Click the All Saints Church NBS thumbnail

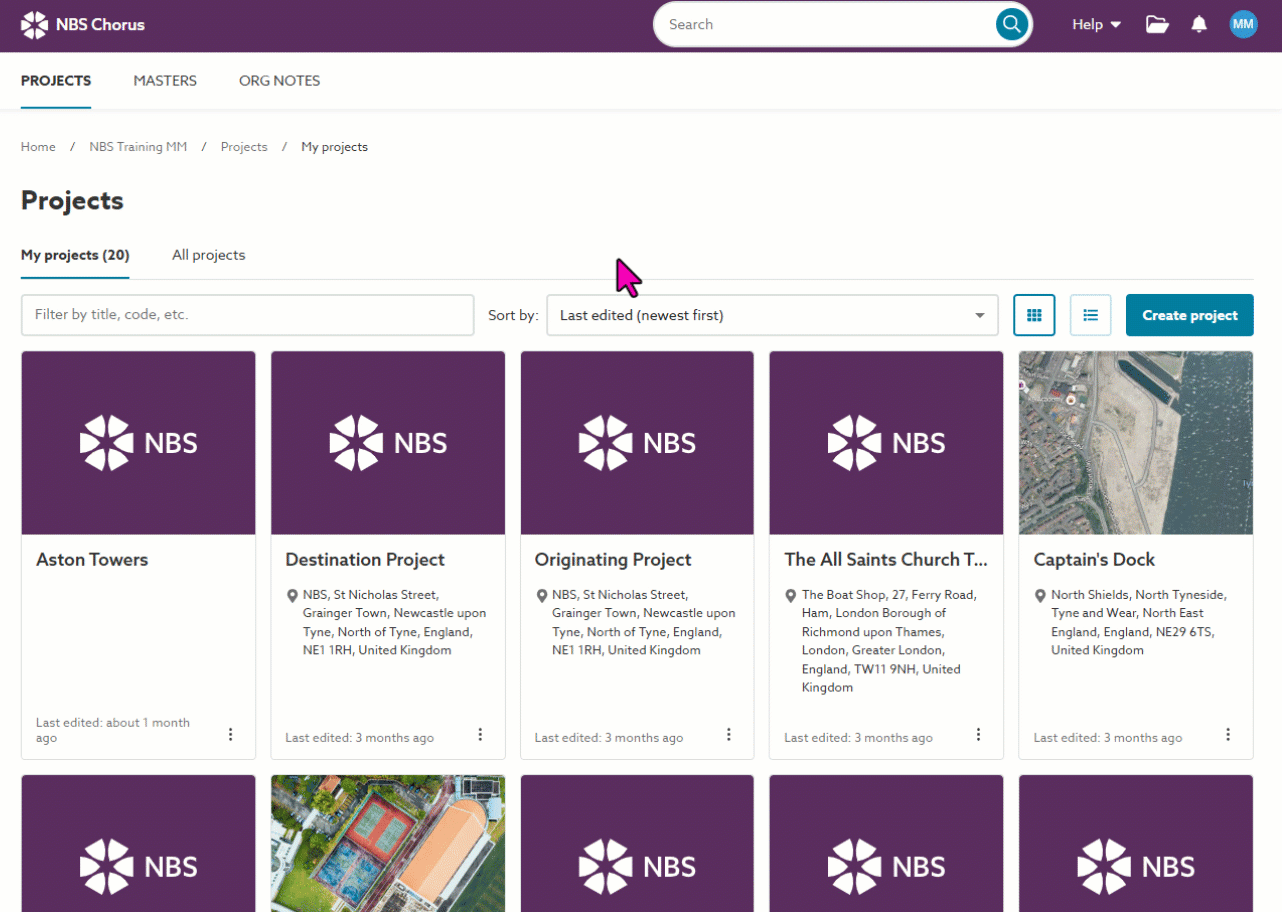coord(886,443)
